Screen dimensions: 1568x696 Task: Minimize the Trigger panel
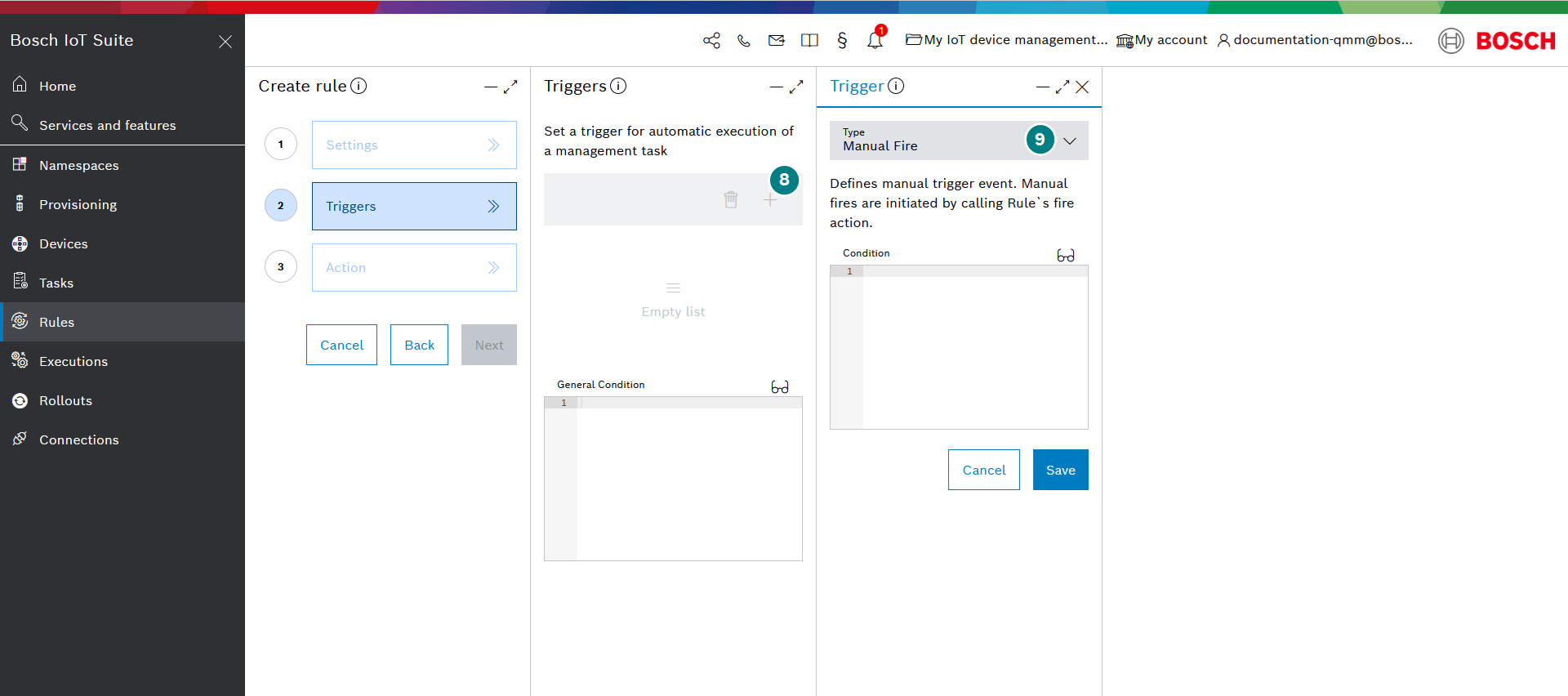tap(1043, 87)
